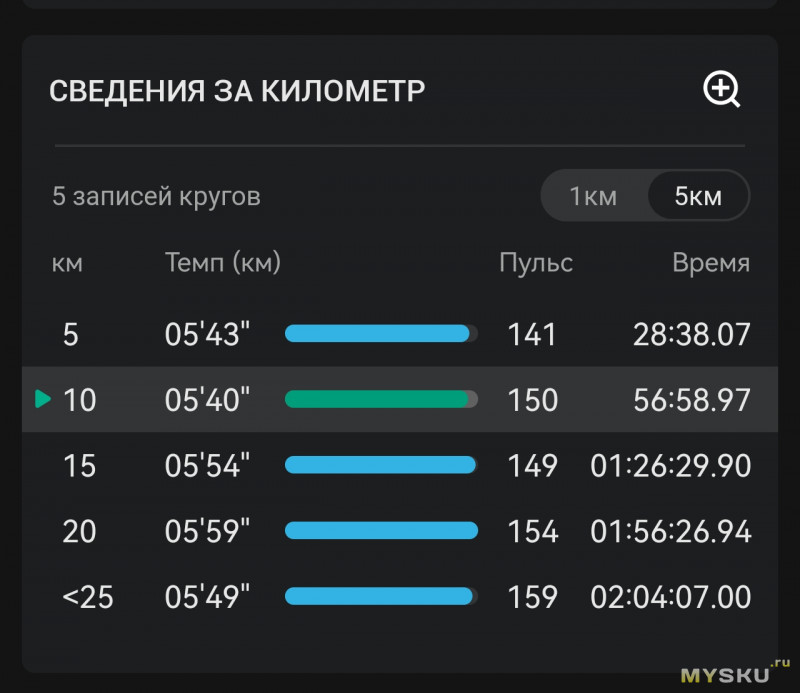Viewport: 800px width, 693px height.
Task: Click the blue pace bar for 05'43"
Action: [381, 334]
